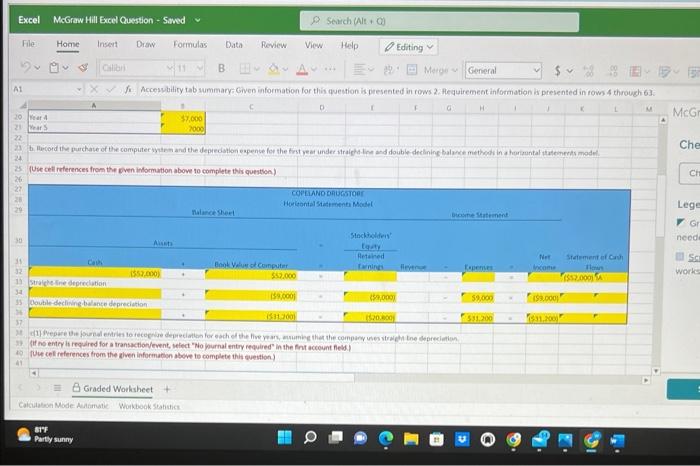Select the Cash cell showing ($52,000)
The width and height of the screenshot is (700, 466).
[95, 273]
